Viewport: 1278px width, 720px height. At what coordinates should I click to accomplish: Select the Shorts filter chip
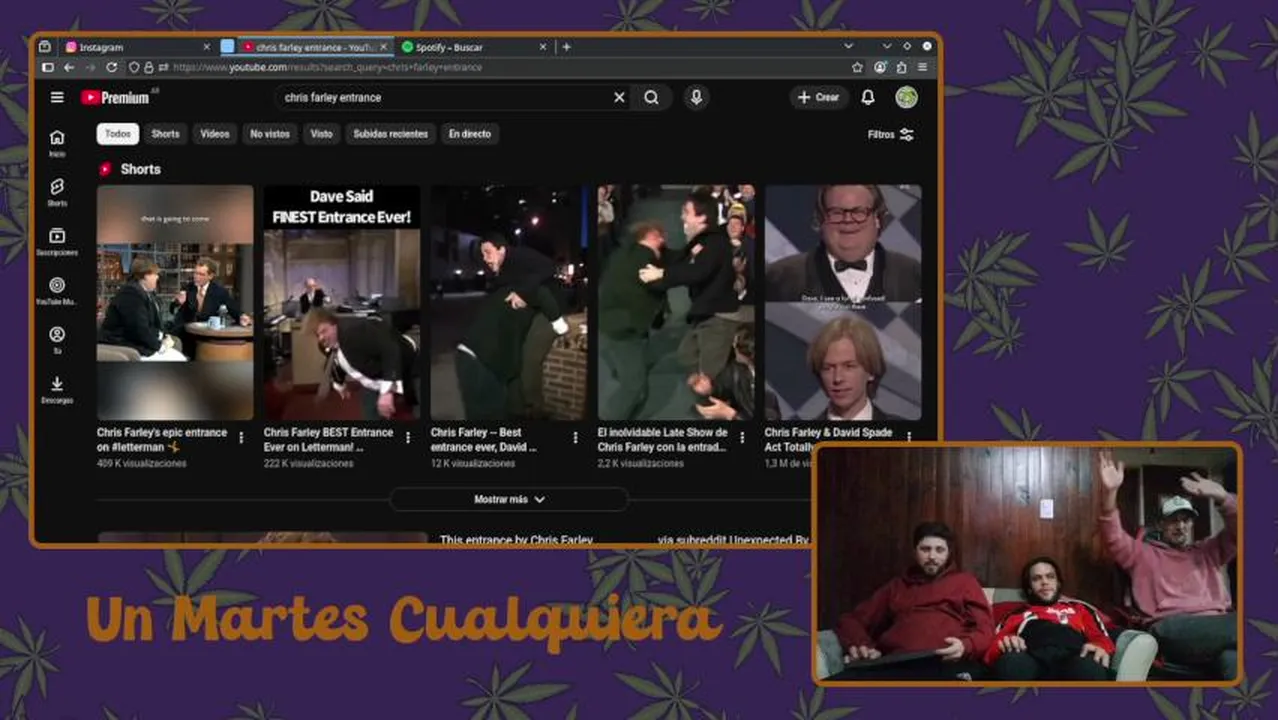tap(166, 134)
